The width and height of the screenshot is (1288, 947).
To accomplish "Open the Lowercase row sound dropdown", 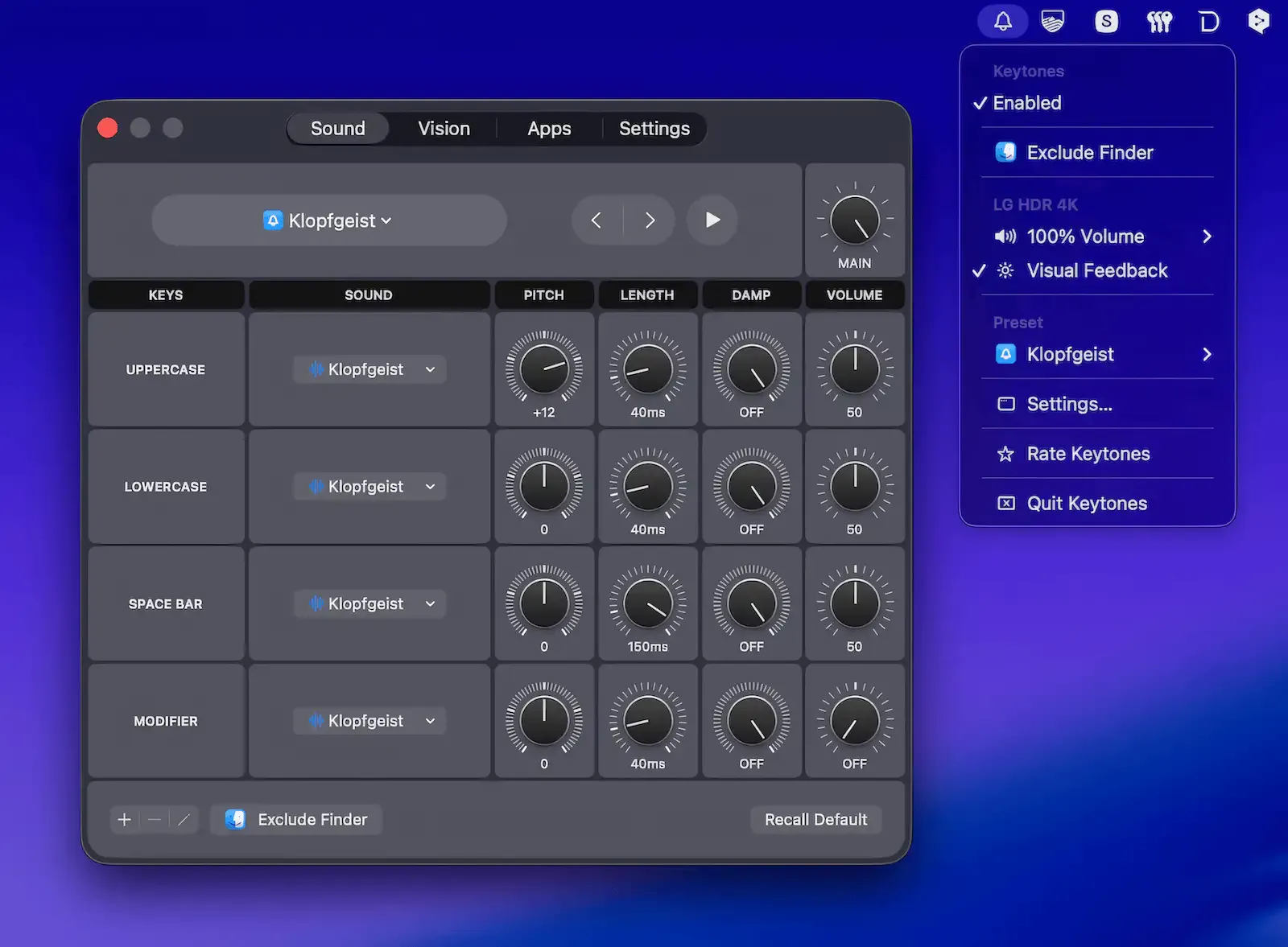I will (x=369, y=486).
